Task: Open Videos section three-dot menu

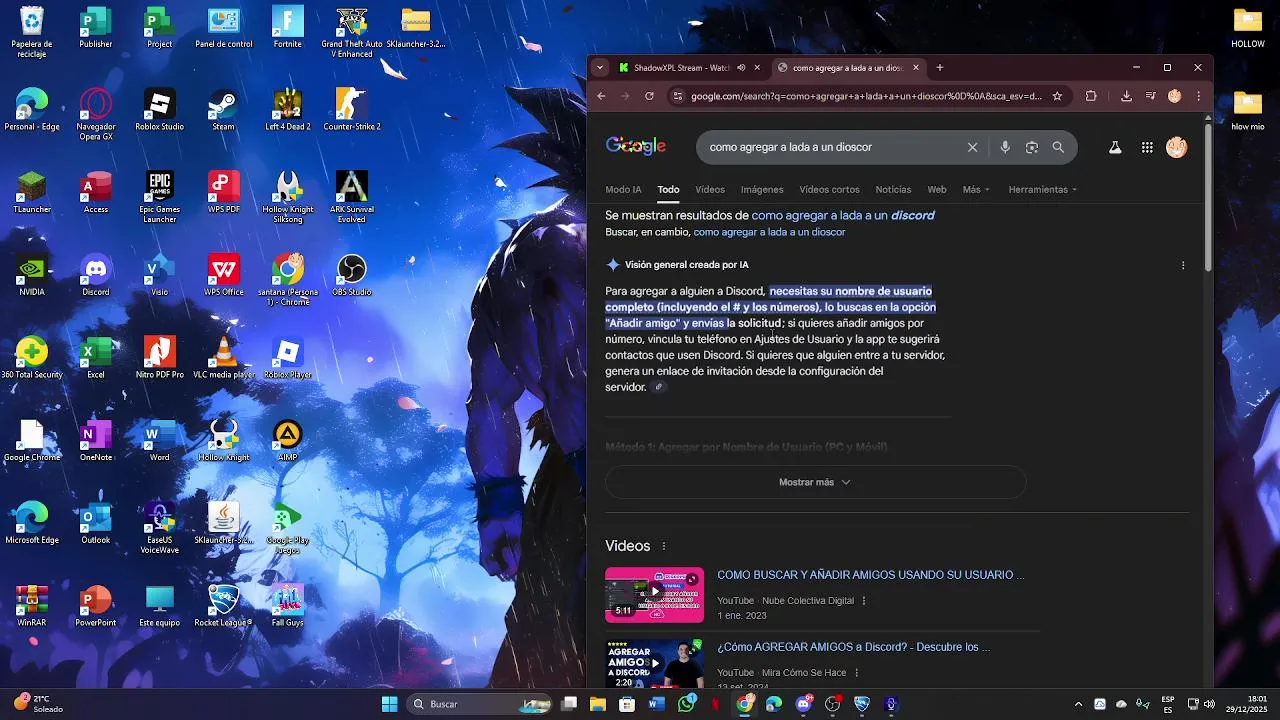Action: point(663,546)
